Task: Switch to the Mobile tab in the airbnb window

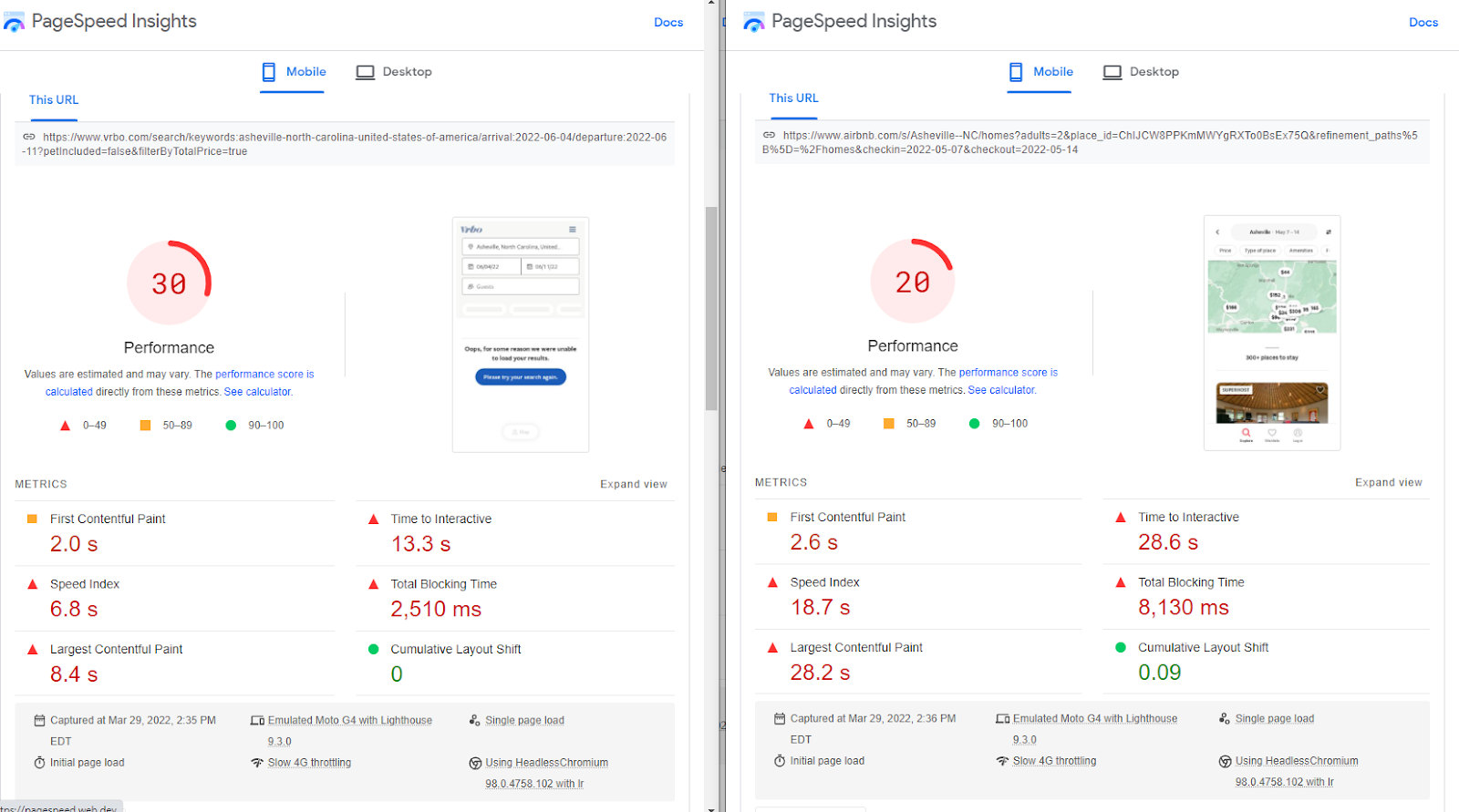Action: coord(1040,72)
